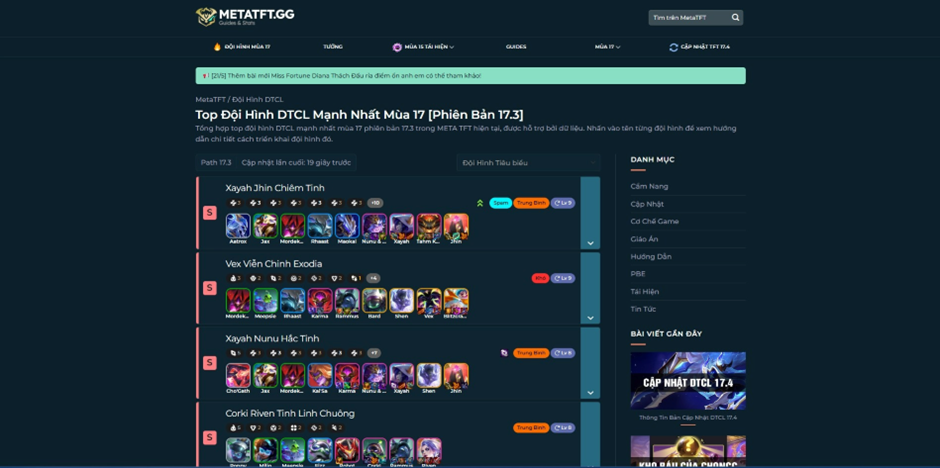Open Corki Riven Tinh Linh Chuông guide title
This screenshot has height=468, width=940.
290,413
